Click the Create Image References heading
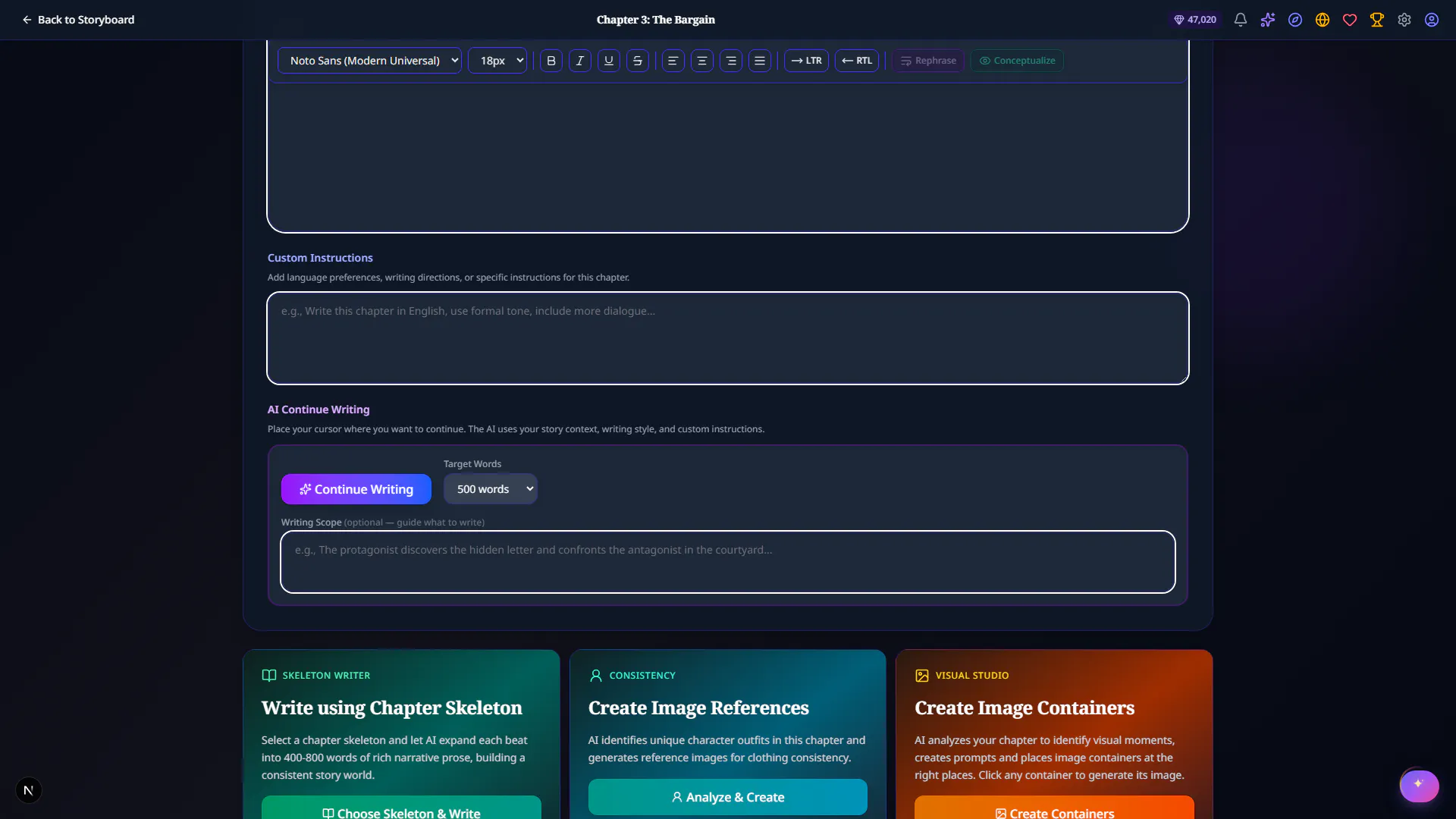Image resolution: width=1456 pixels, height=819 pixels. click(x=698, y=708)
